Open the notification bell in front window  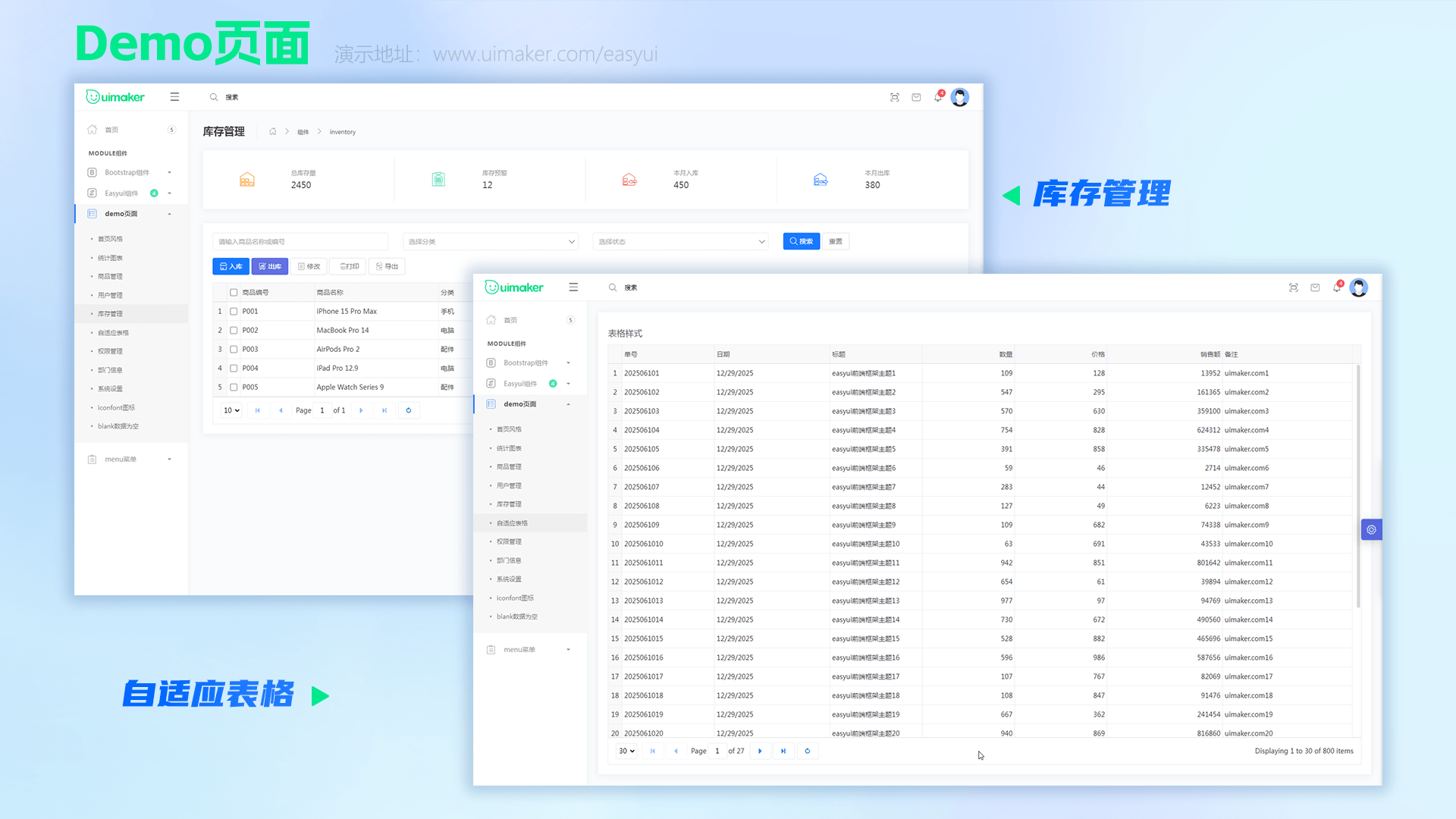pyautogui.click(x=1336, y=287)
